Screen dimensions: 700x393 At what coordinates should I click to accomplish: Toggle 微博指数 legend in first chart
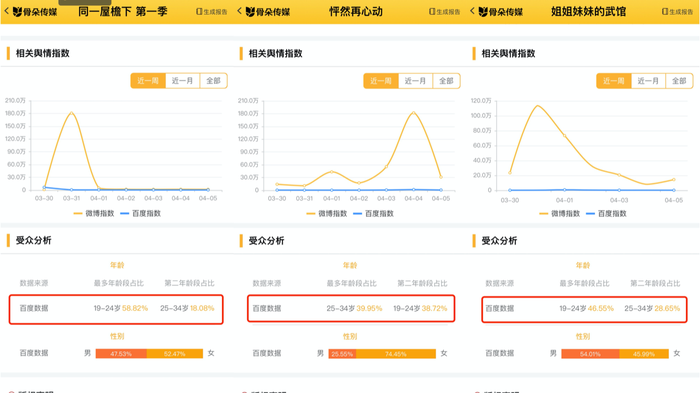(94, 213)
